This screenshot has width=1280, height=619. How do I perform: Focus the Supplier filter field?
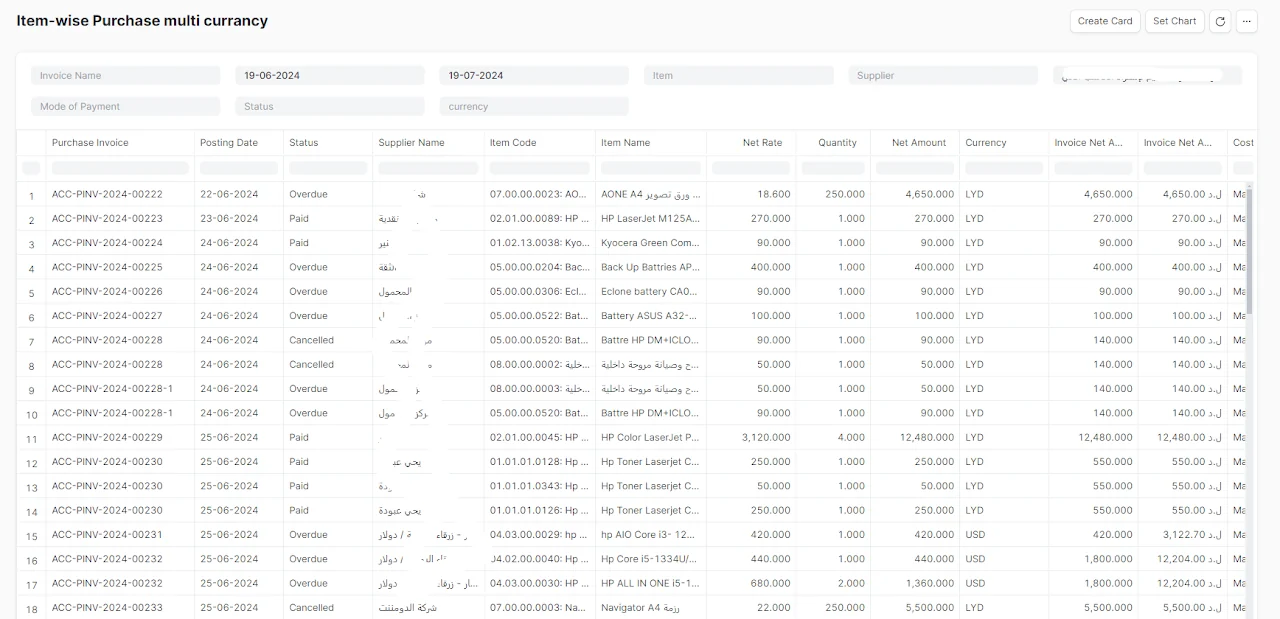click(x=943, y=75)
